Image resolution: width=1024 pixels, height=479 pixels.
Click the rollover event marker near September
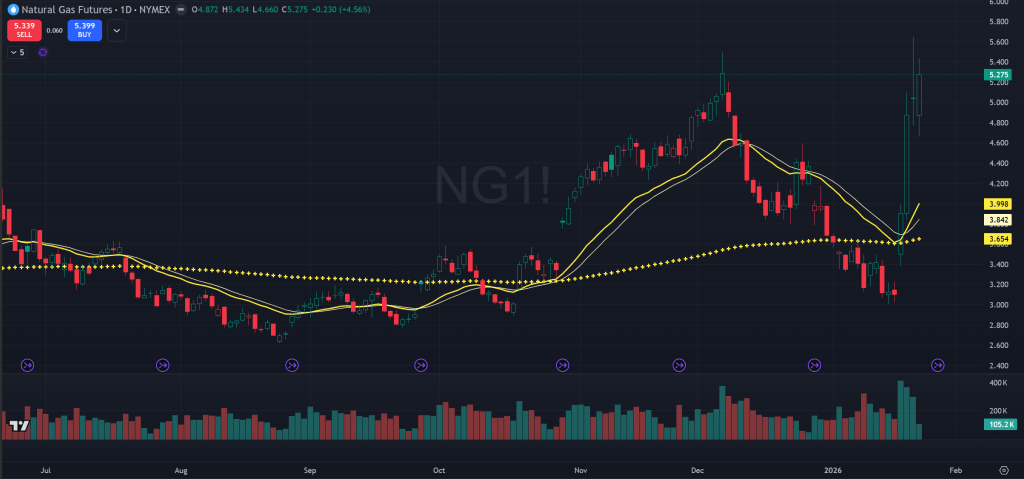click(x=291, y=366)
